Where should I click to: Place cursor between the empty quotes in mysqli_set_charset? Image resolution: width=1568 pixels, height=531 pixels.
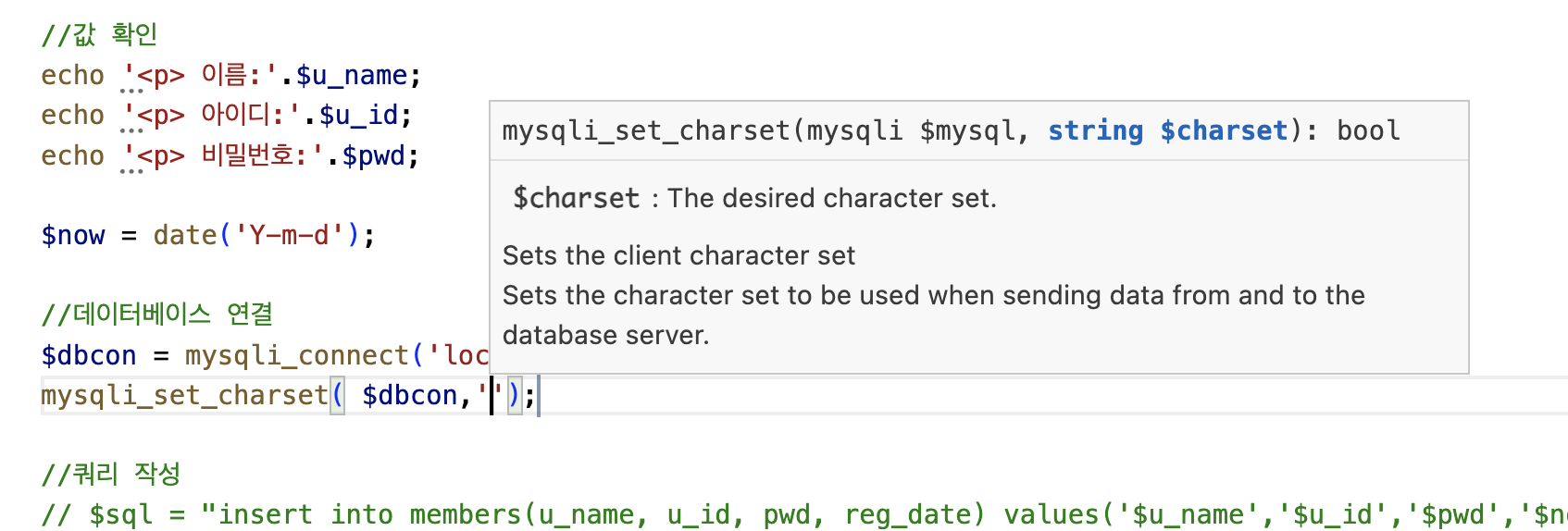tap(492, 395)
